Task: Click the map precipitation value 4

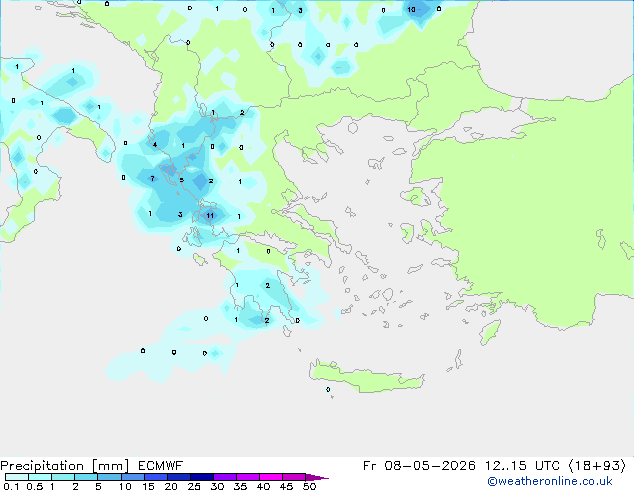Action: coord(155,144)
